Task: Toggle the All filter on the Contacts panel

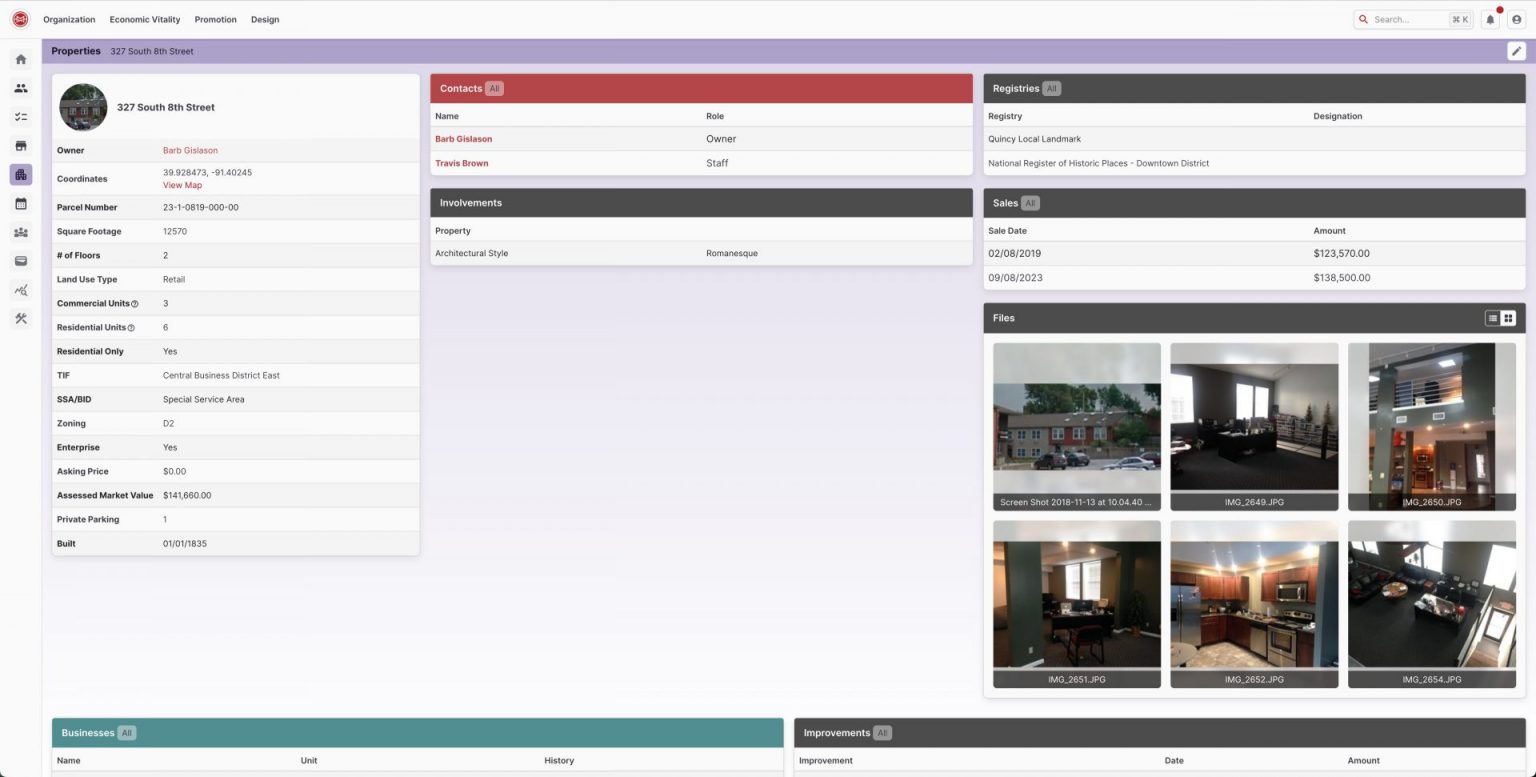Action: (x=495, y=88)
